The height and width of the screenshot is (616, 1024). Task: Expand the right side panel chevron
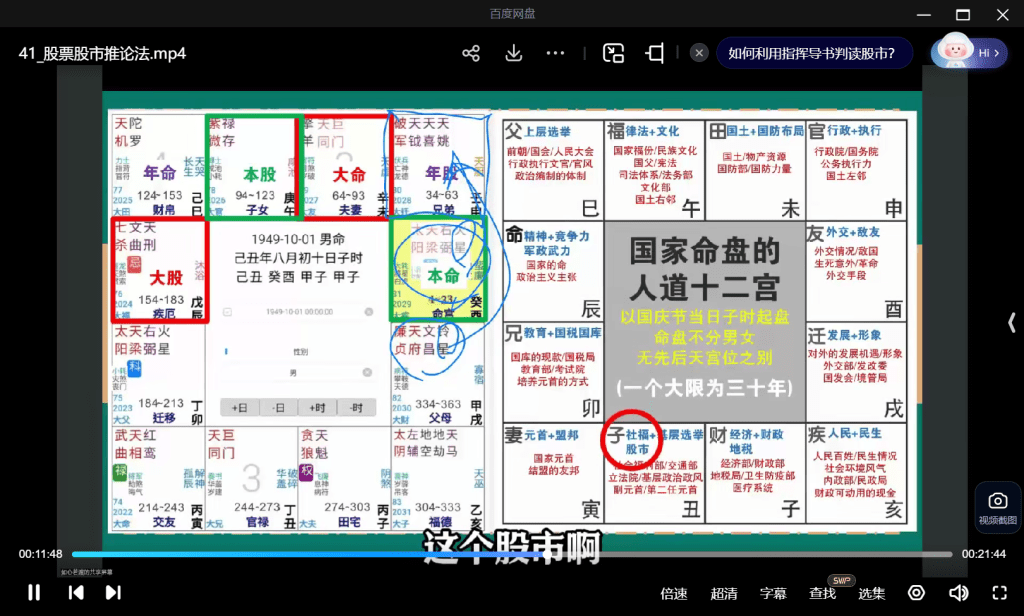(x=1011, y=322)
